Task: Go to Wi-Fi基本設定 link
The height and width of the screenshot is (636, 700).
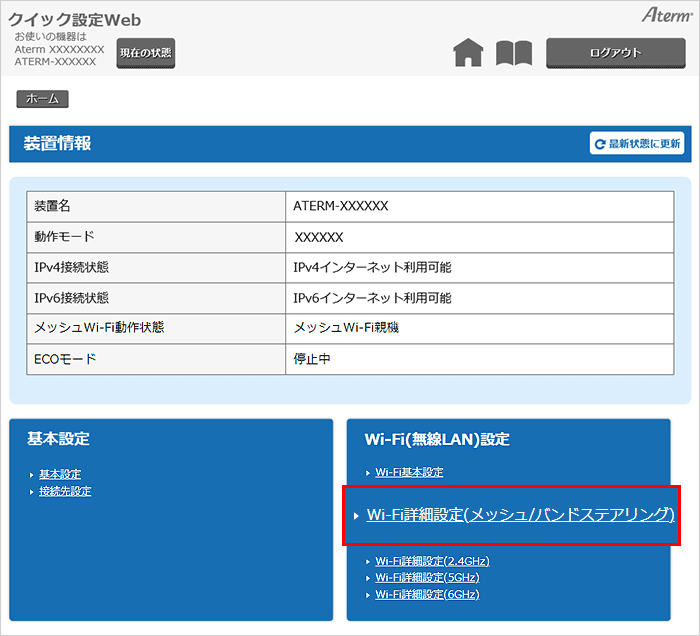Action: point(409,472)
